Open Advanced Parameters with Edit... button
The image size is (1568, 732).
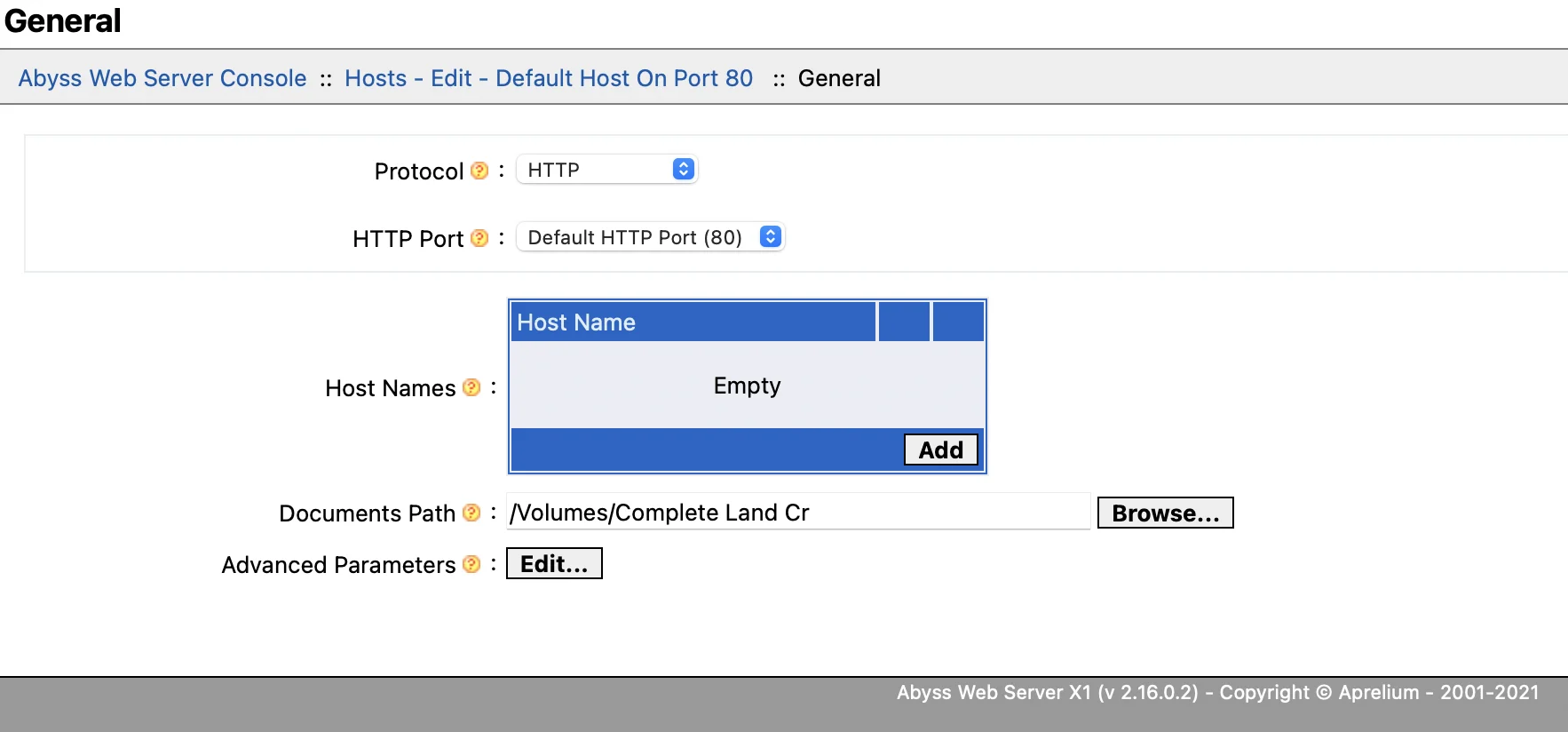tap(554, 563)
